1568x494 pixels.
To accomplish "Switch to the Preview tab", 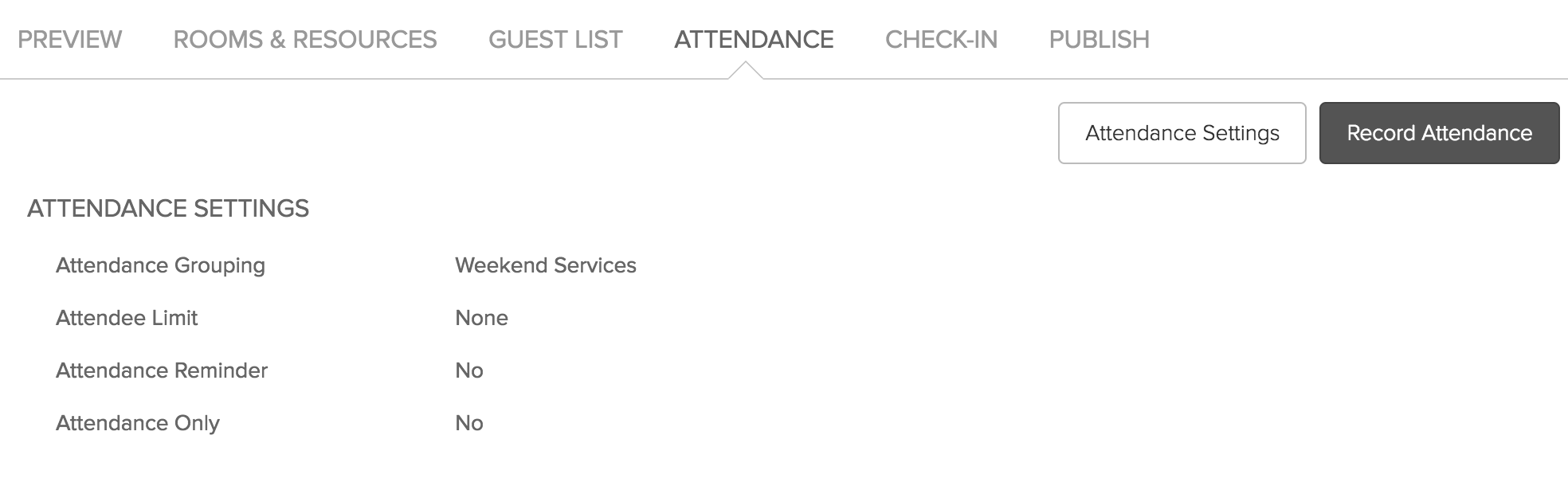I will coord(70,38).
